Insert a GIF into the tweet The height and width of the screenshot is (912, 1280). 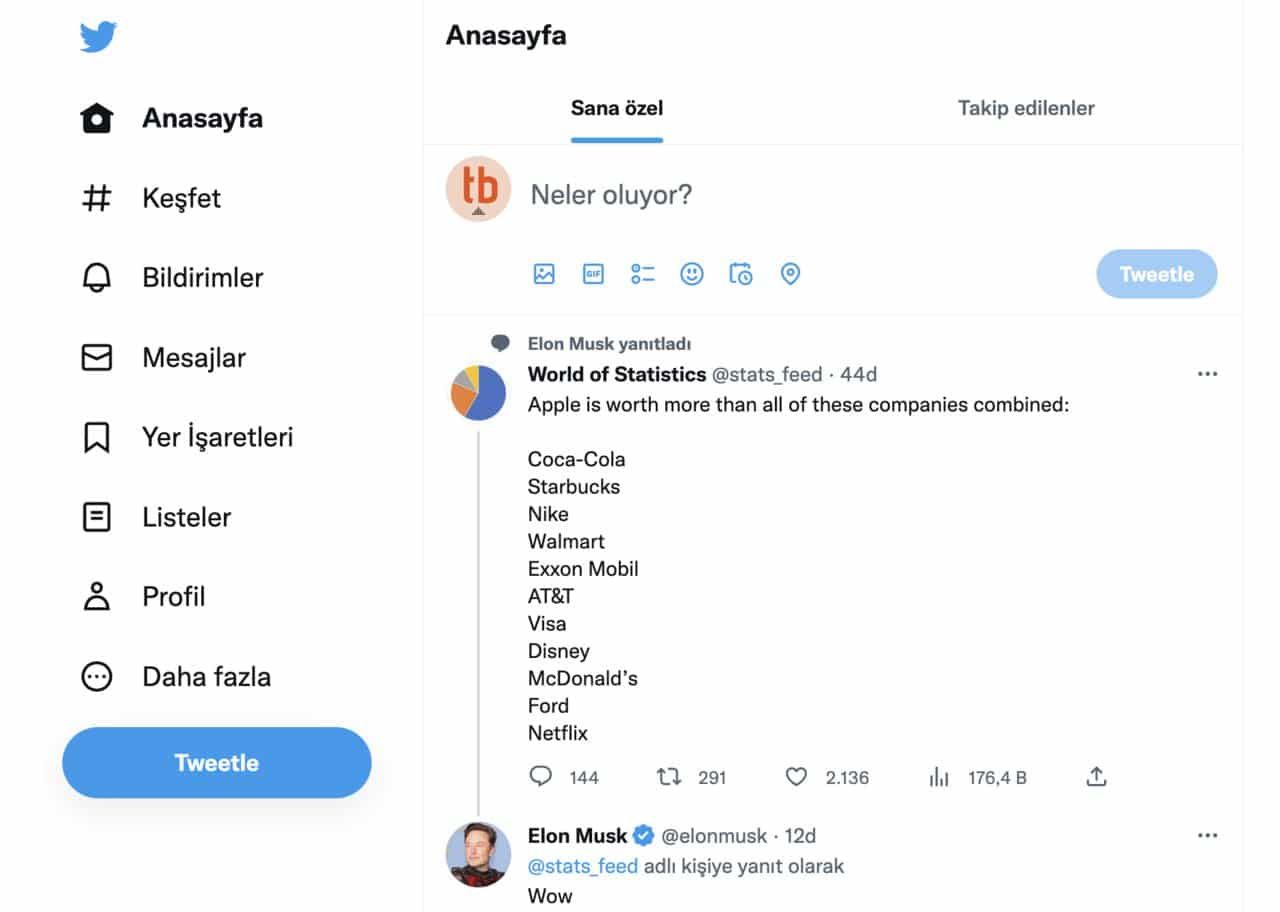(x=593, y=273)
